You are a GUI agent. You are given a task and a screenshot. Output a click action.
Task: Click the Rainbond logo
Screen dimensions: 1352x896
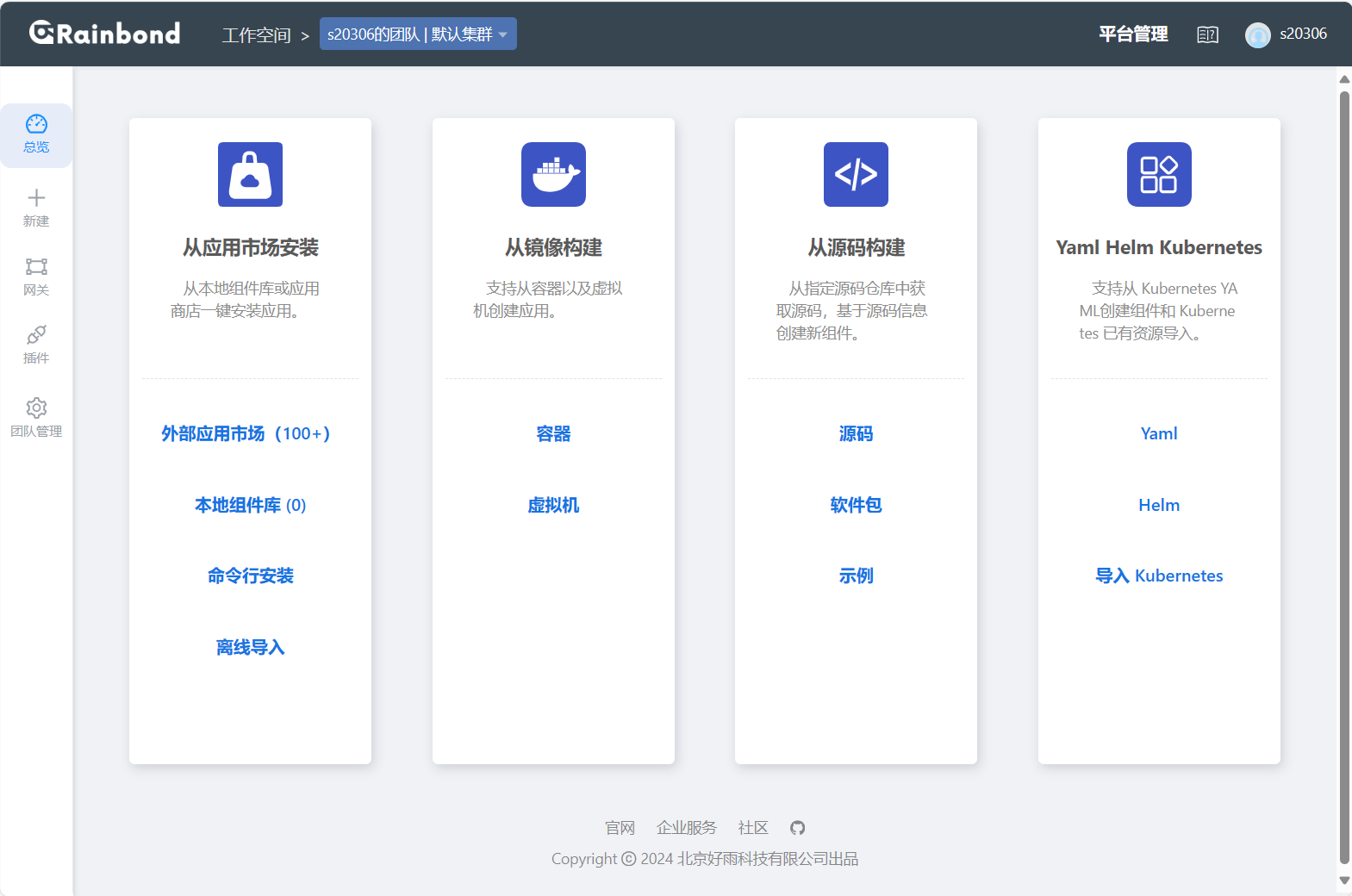pos(105,34)
